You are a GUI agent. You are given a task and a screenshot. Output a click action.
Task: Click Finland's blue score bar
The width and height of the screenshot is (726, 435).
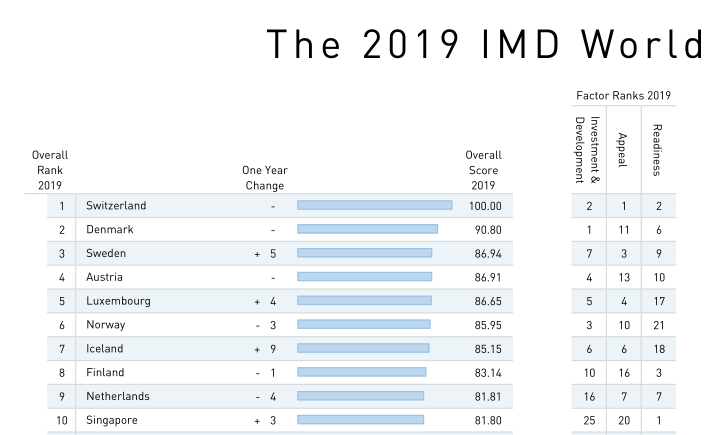tap(361, 372)
